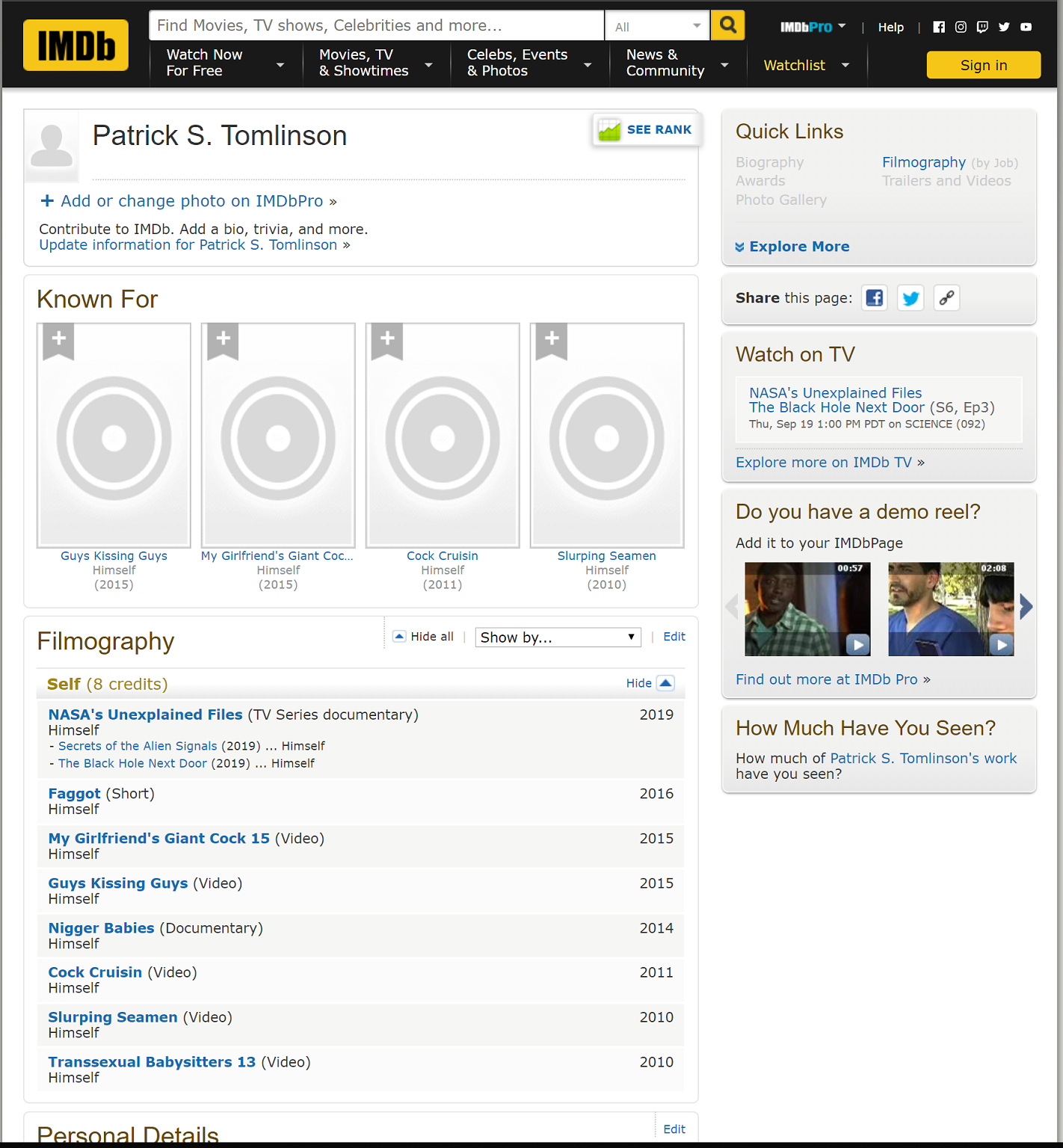Expand Explore More in Quick Links
This screenshot has height=1148, width=1063.
tap(792, 247)
